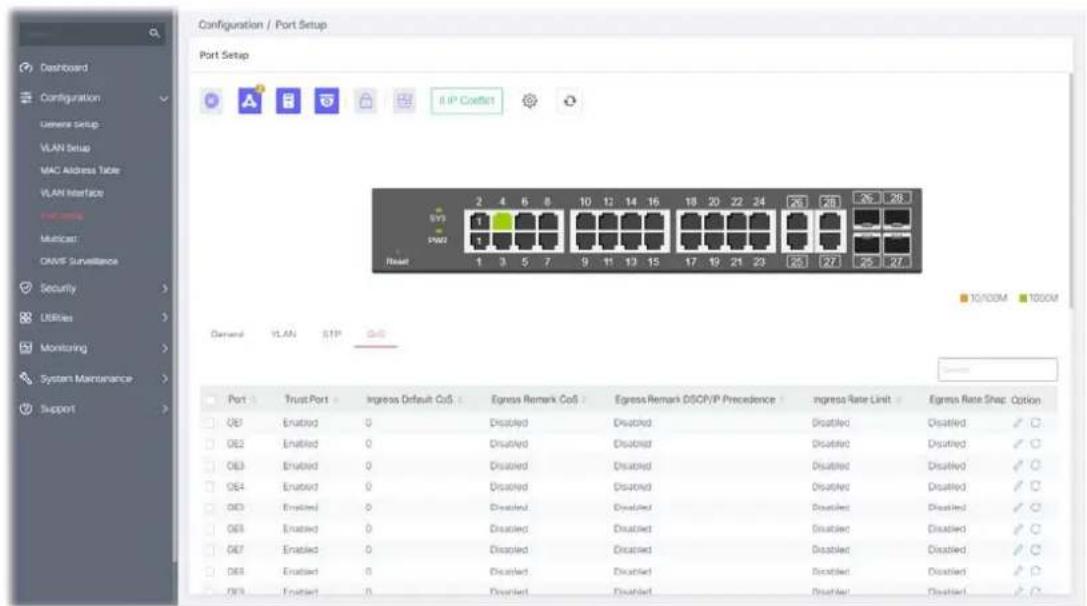Switch to the QoS tab
The image size is (1087, 606).
[376, 334]
